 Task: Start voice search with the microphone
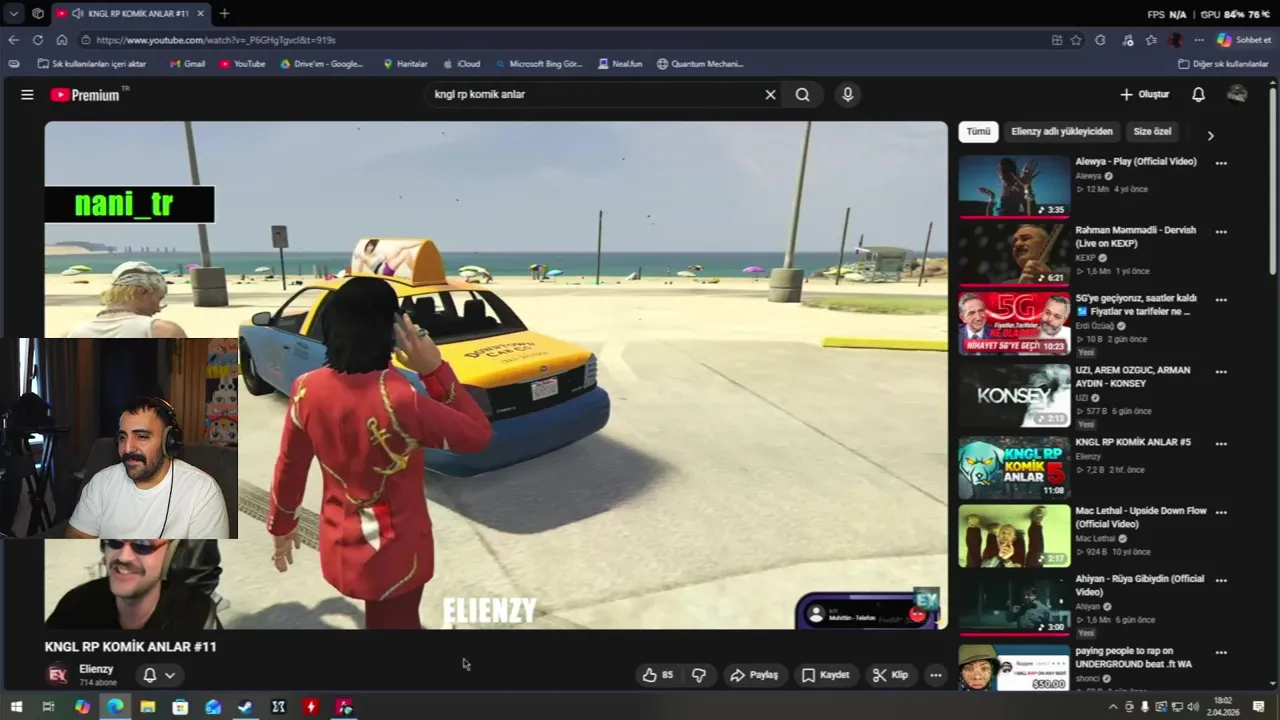pos(848,95)
